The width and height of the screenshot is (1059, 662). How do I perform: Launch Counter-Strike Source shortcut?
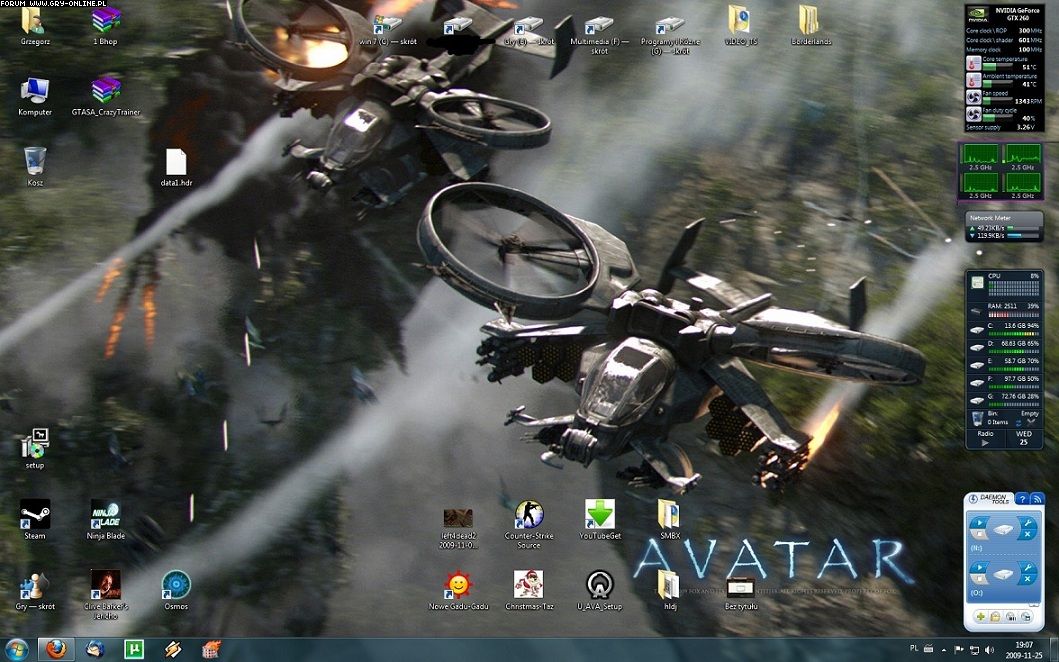point(529,524)
